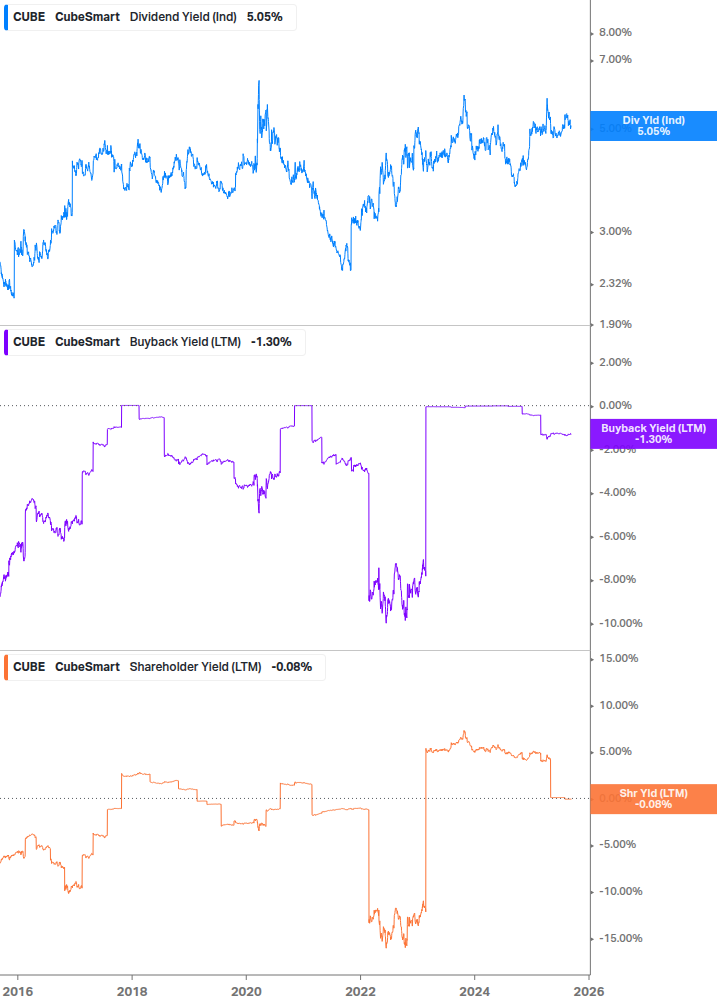
Task: Click the -4.00% buyback yield axis label
Action: (617, 492)
